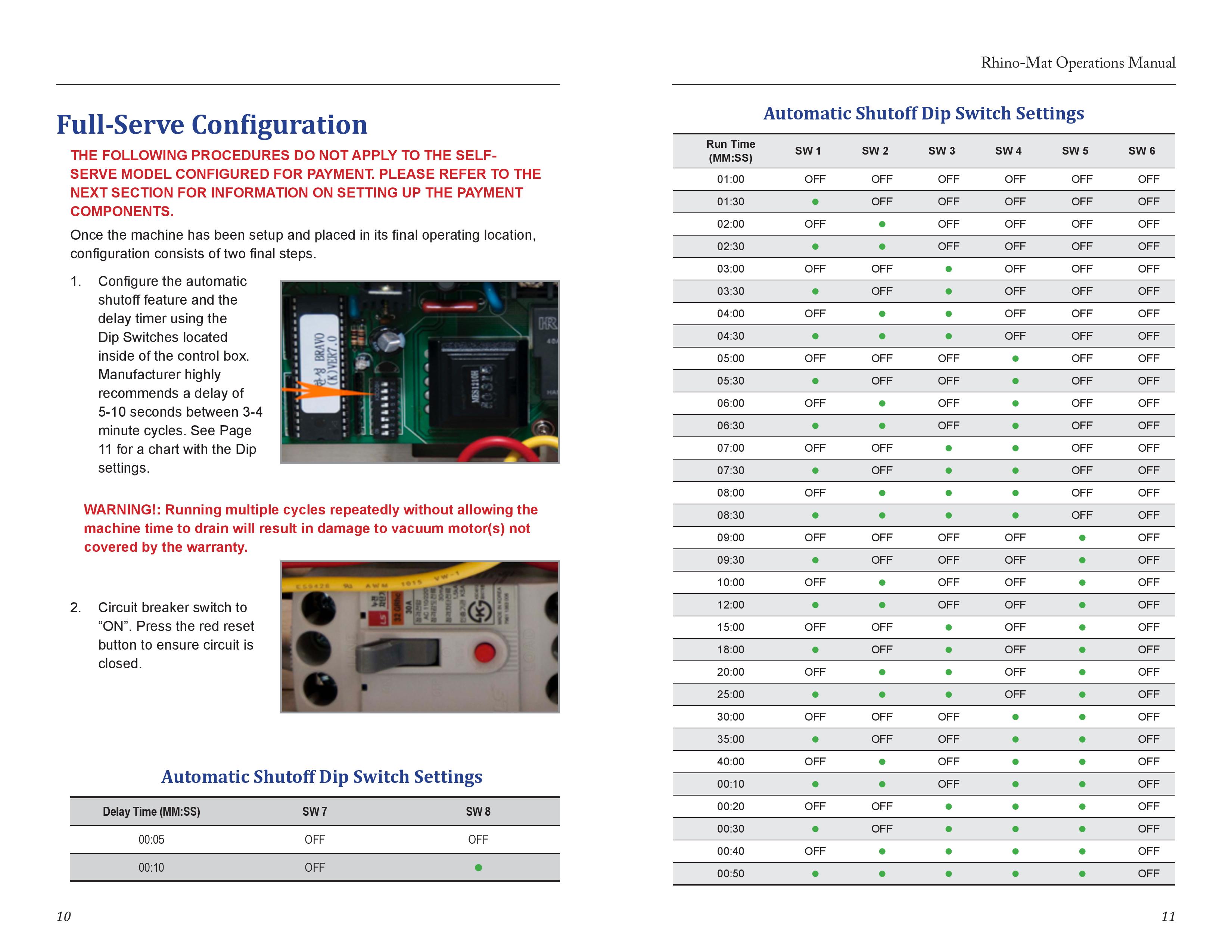Image resolution: width=1232 pixels, height=952 pixels.
Task: Click the green SW 1 dot in row 25:00
Action: 815,695
